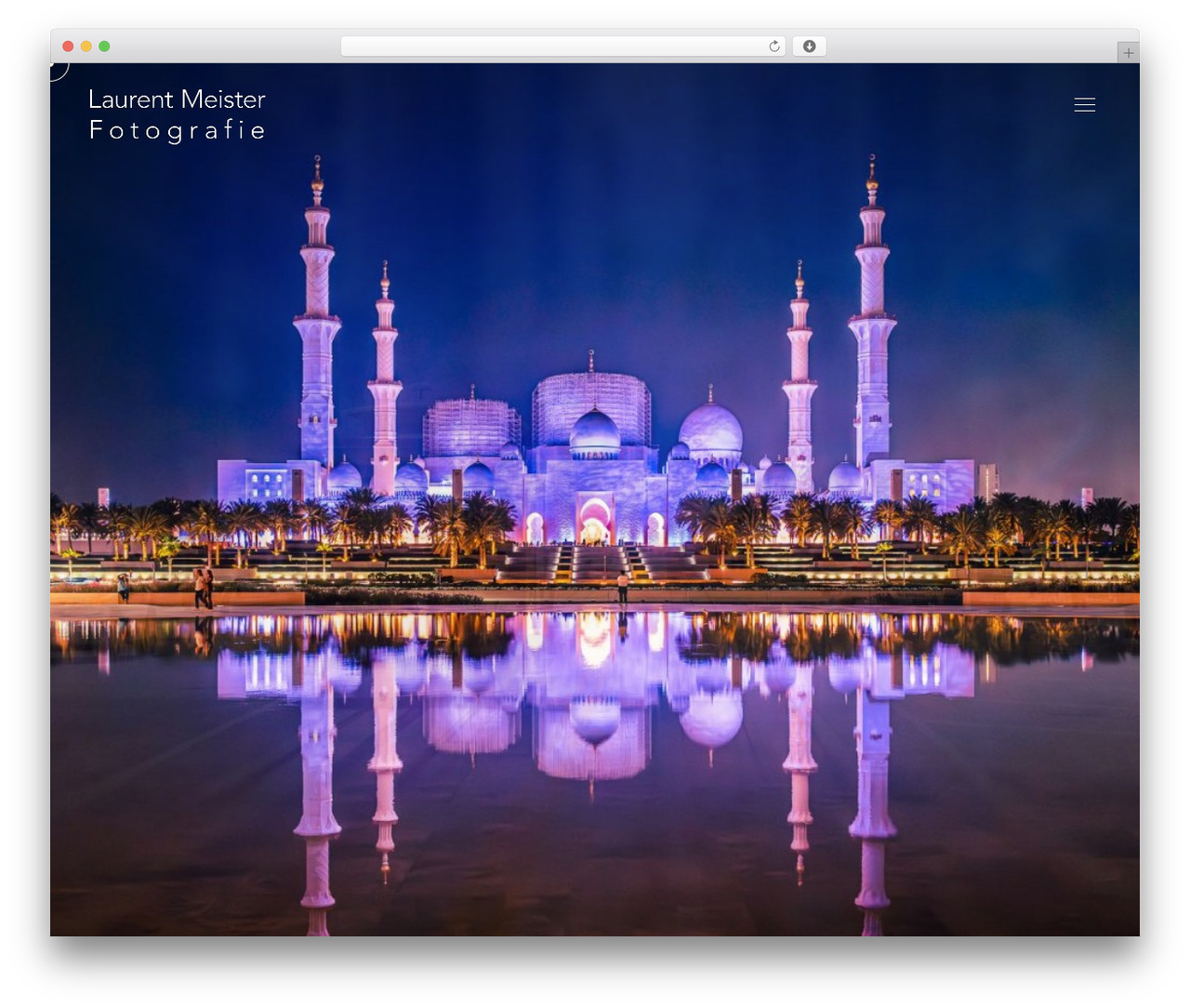Close the browser window (red button)
The width and height of the screenshot is (1190, 1008).
click(x=68, y=46)
